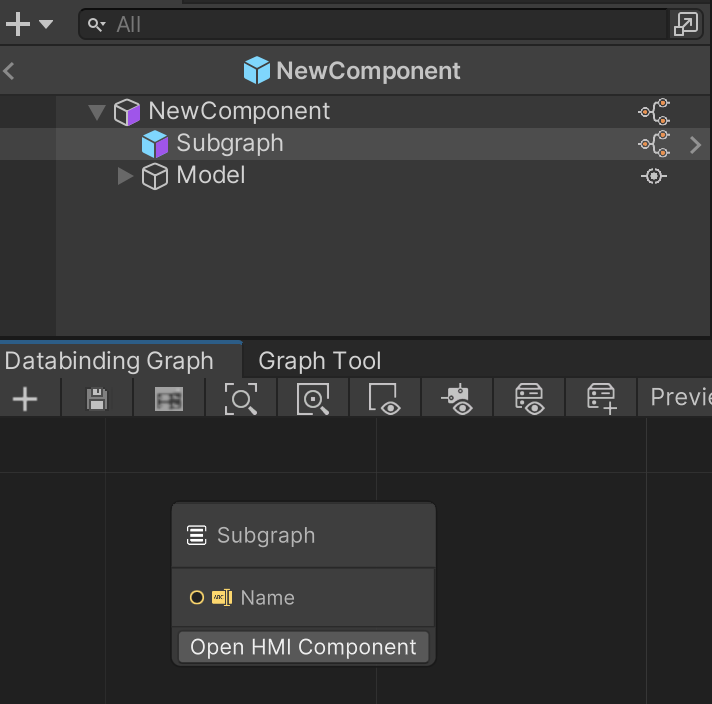
Task: Click the save floppy disk icon
Action: point(97,399)
